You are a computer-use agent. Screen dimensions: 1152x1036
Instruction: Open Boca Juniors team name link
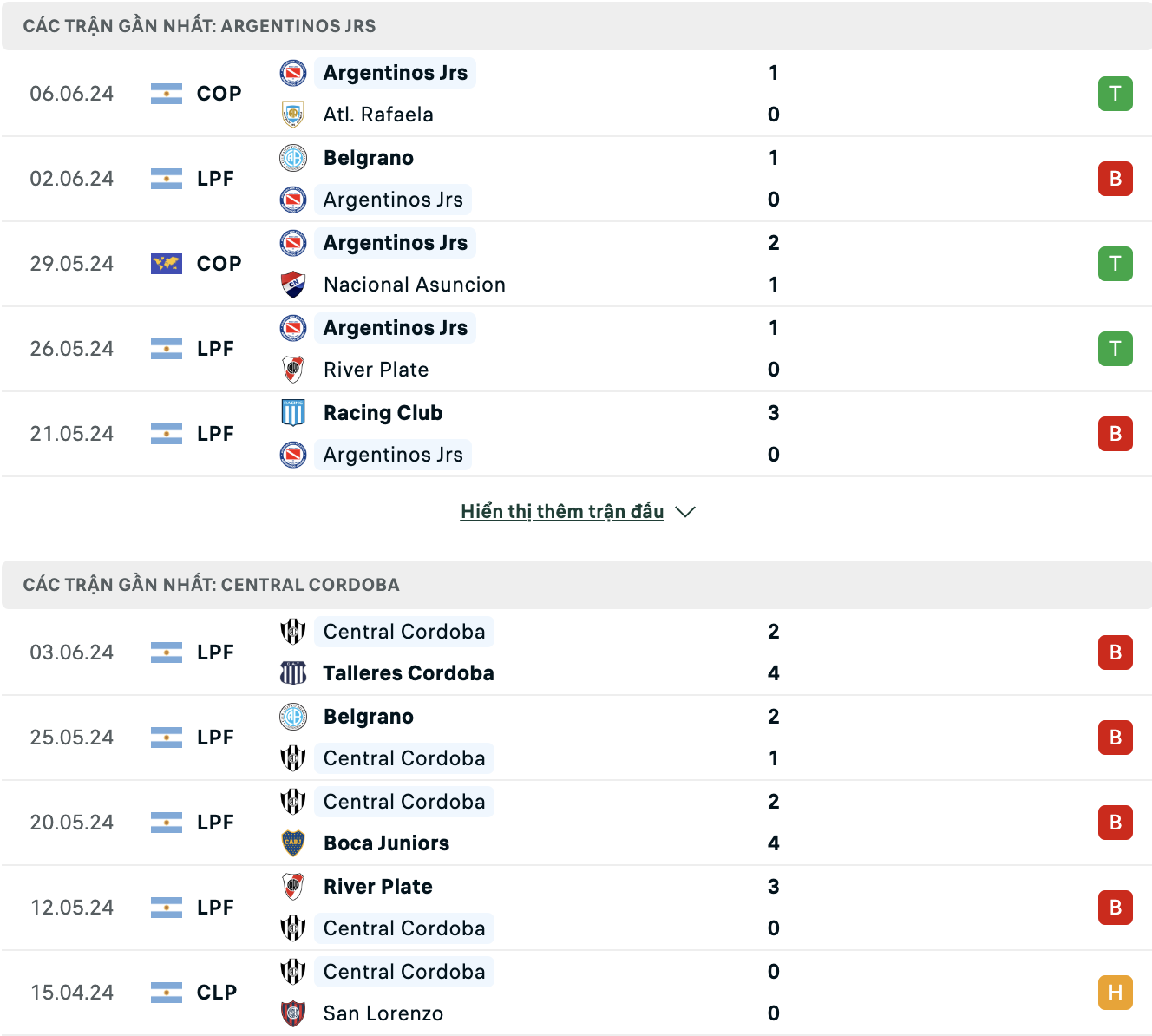386,843
